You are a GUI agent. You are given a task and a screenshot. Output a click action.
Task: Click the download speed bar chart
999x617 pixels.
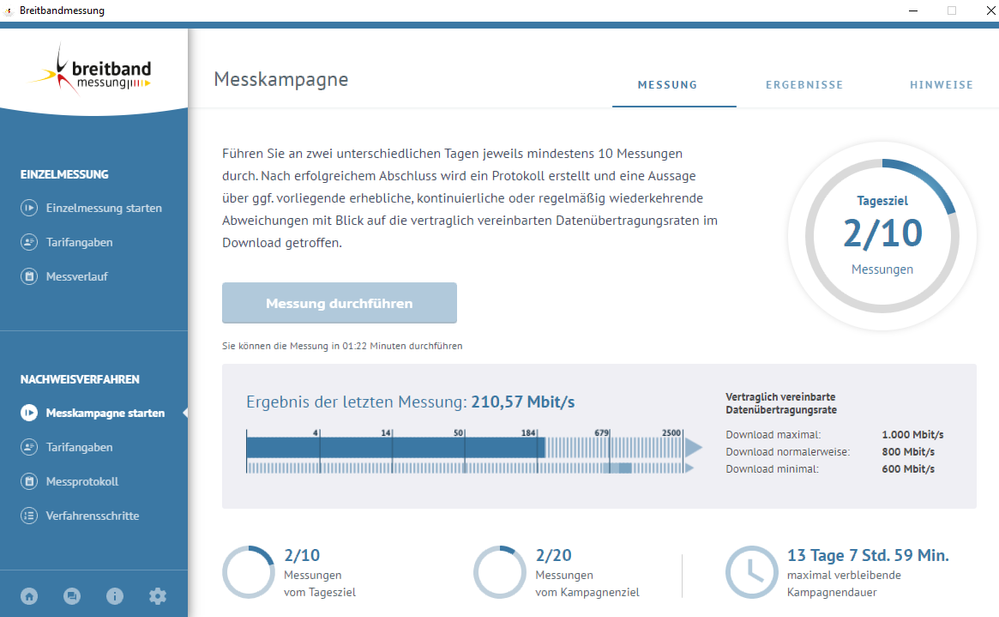(x=474, y=451)
